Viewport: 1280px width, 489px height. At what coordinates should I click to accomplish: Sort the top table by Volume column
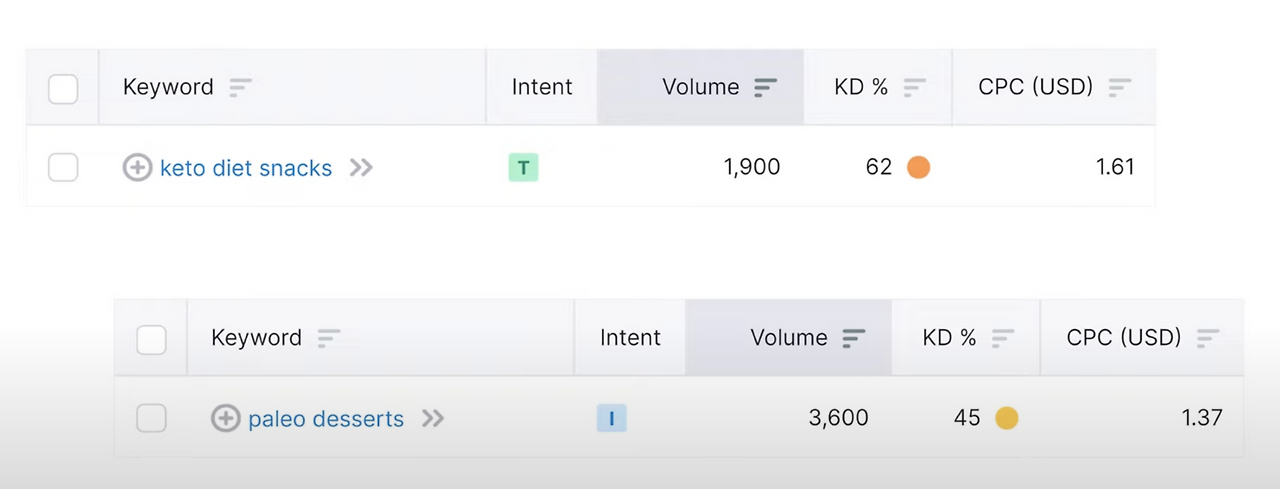click(x=765, y=88)
